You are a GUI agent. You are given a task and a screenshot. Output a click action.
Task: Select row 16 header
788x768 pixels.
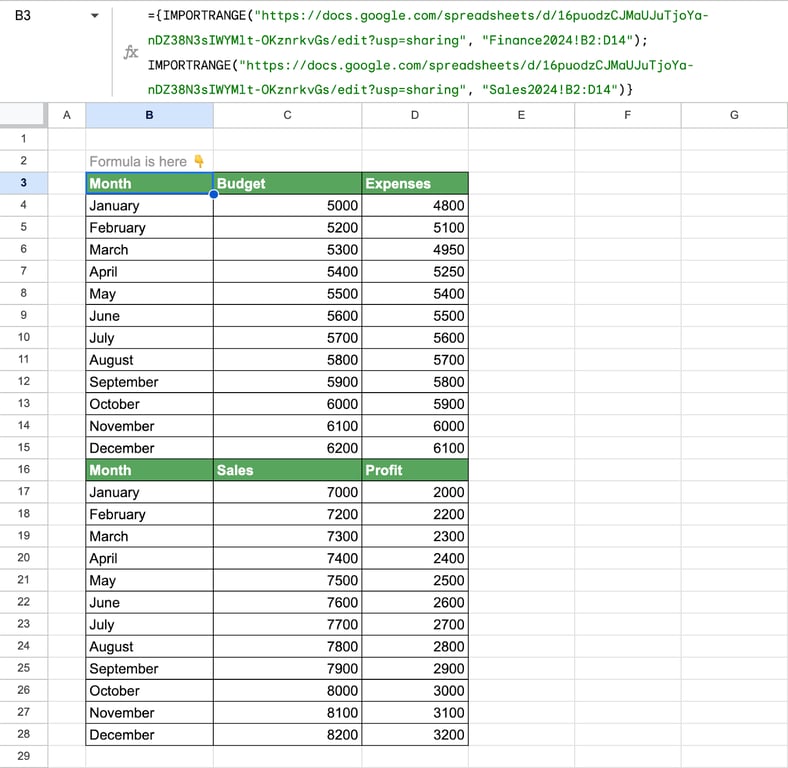coord(24,469)
